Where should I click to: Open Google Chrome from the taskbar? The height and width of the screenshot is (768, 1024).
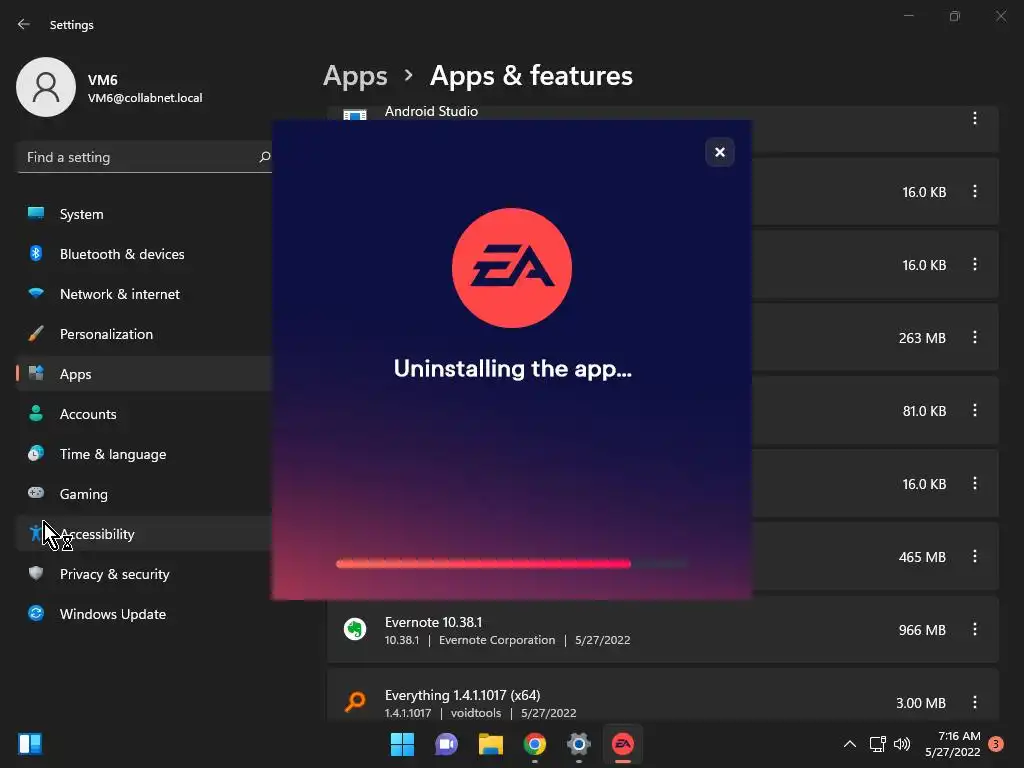tap(535, 744)
